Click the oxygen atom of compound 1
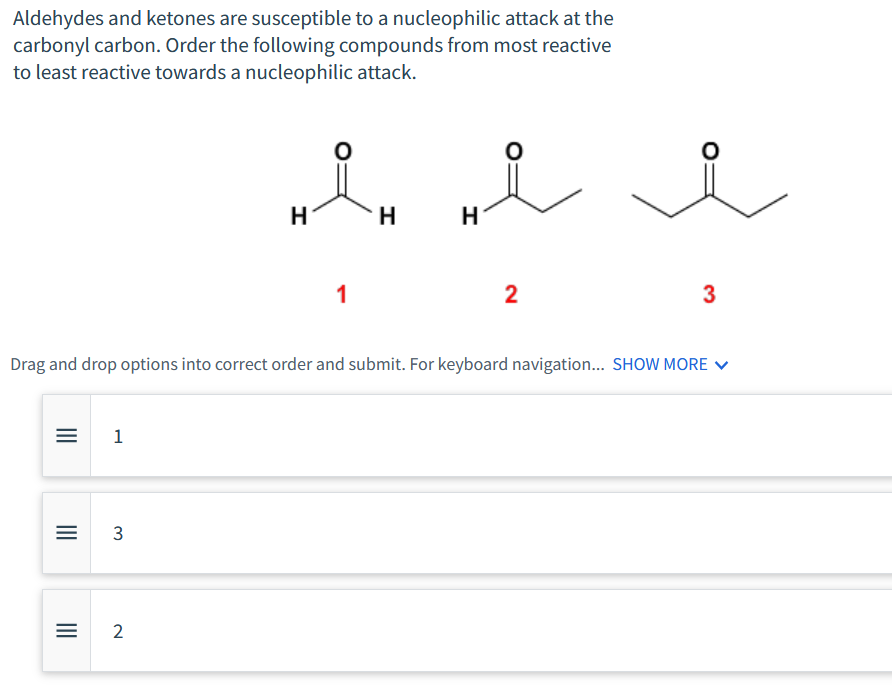 coord(342,150)
